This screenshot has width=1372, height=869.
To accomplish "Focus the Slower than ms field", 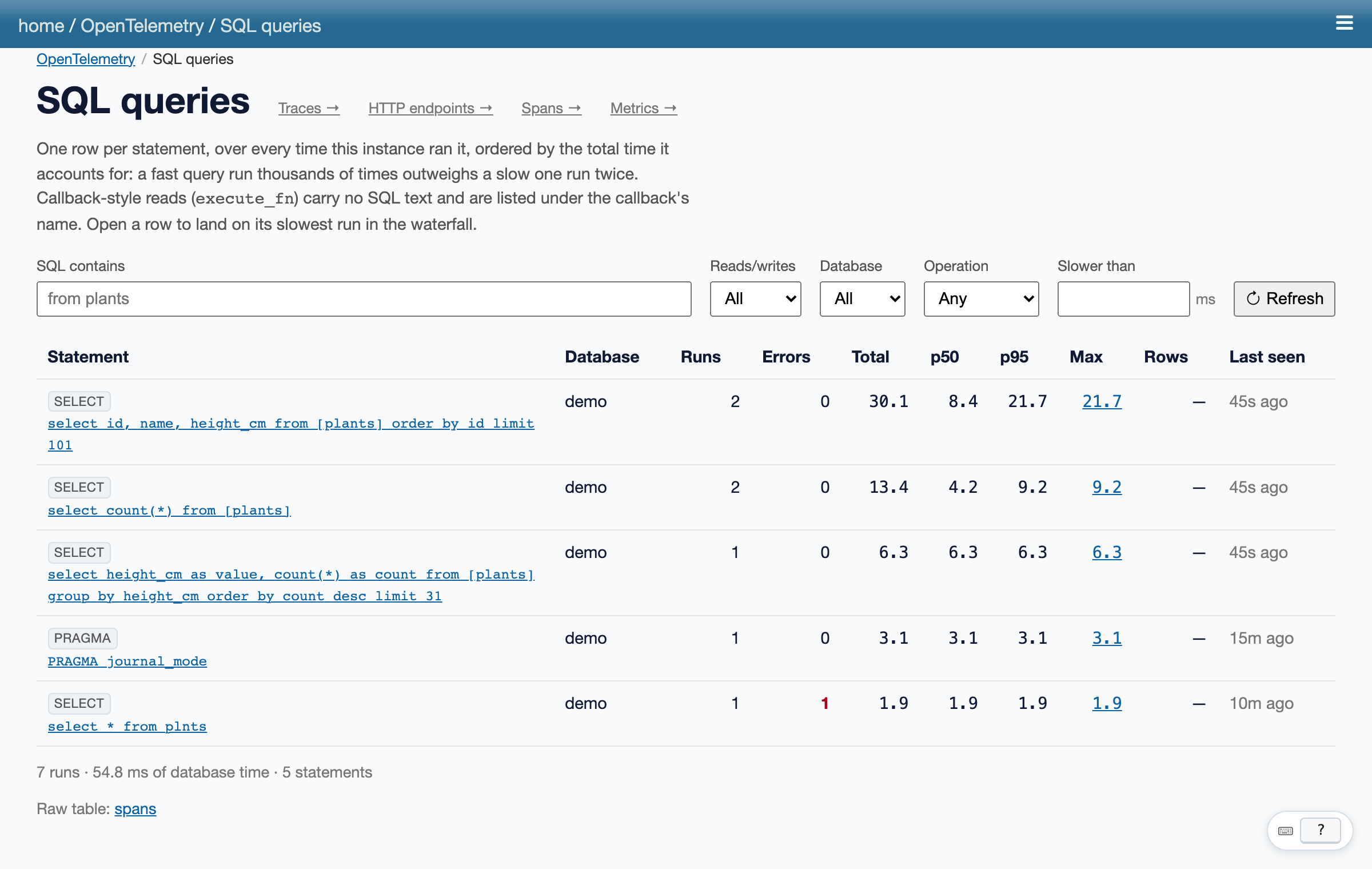I will (x=1123, y=298).
